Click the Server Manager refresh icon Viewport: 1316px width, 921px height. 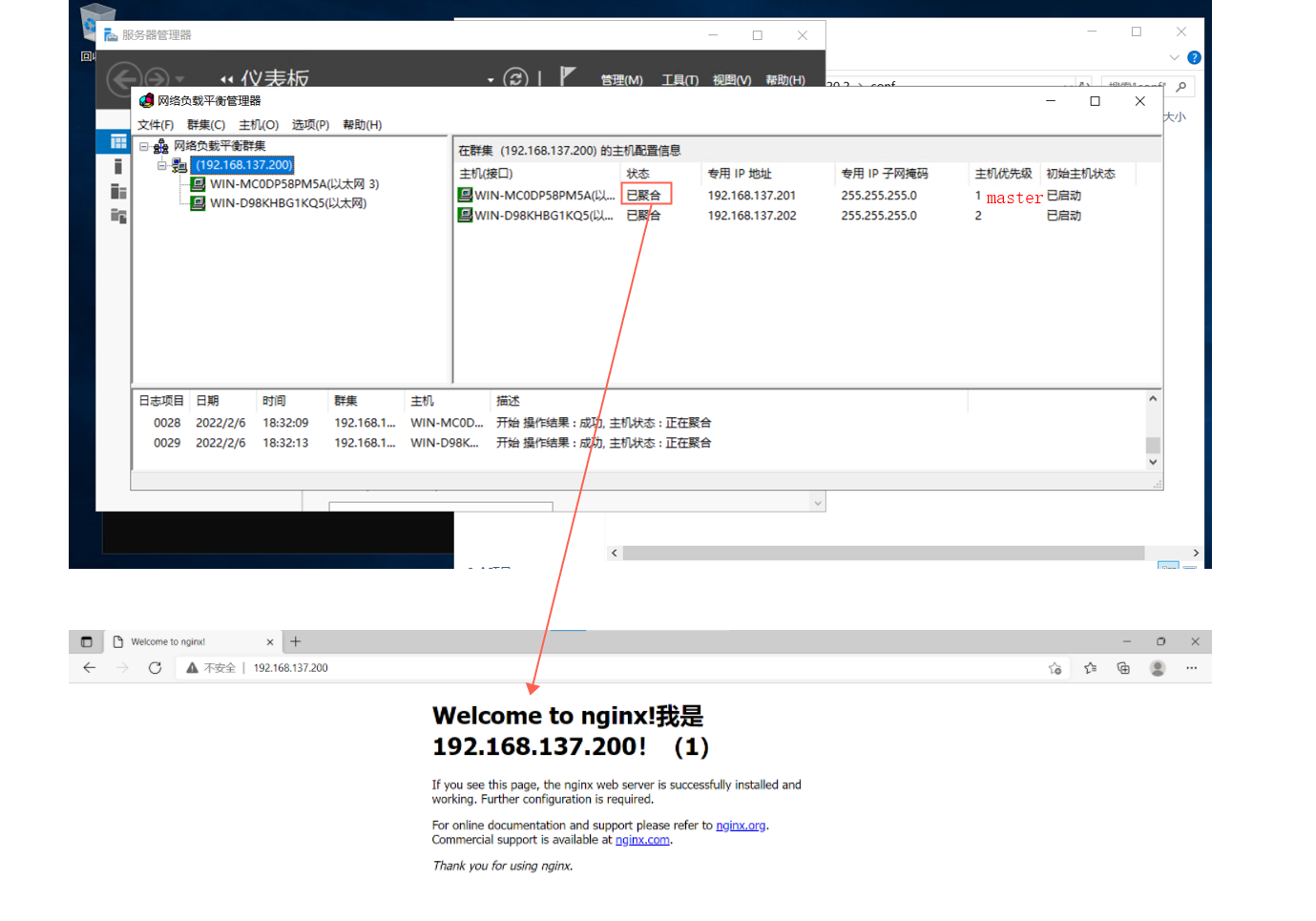pyautogui.click(x=515, y=78)
